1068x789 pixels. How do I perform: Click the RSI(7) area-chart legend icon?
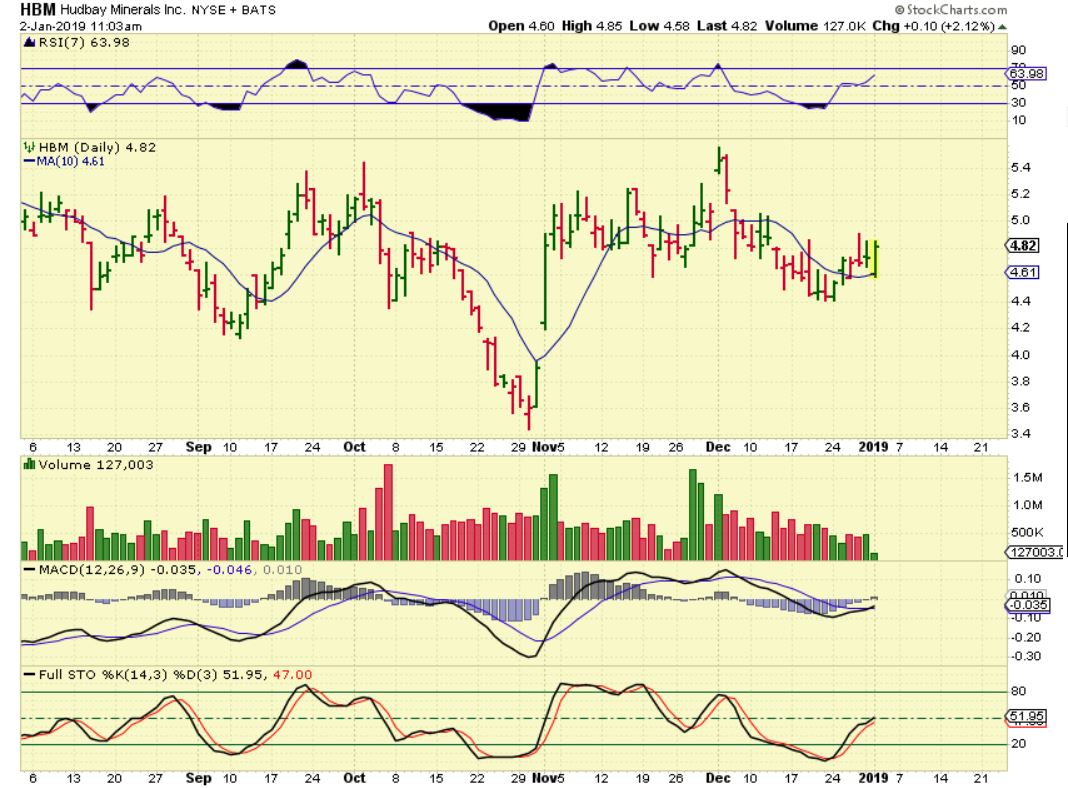pyautogui.click(x=29, y=42)
